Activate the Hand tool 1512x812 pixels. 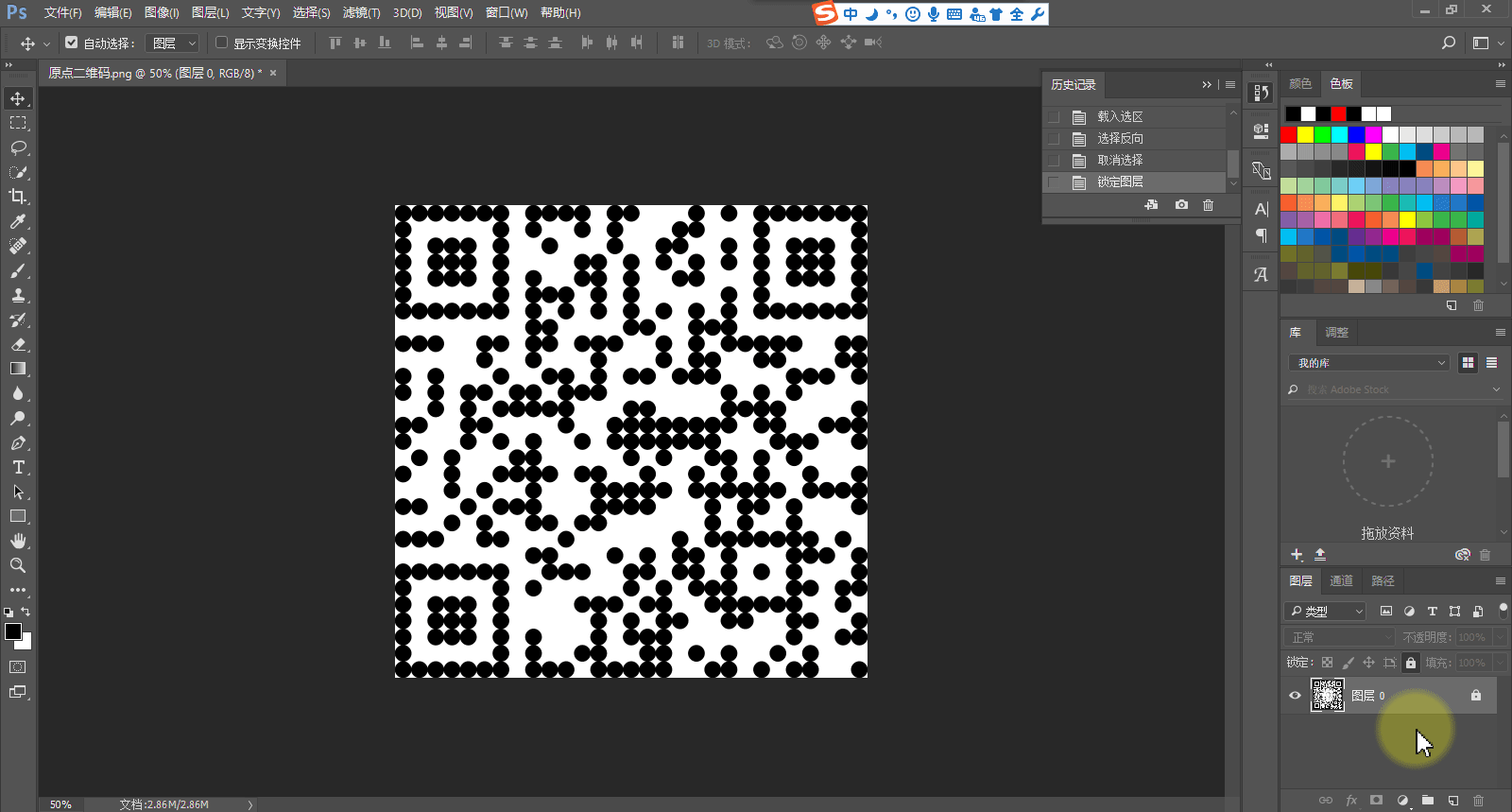tap(18, 541)
